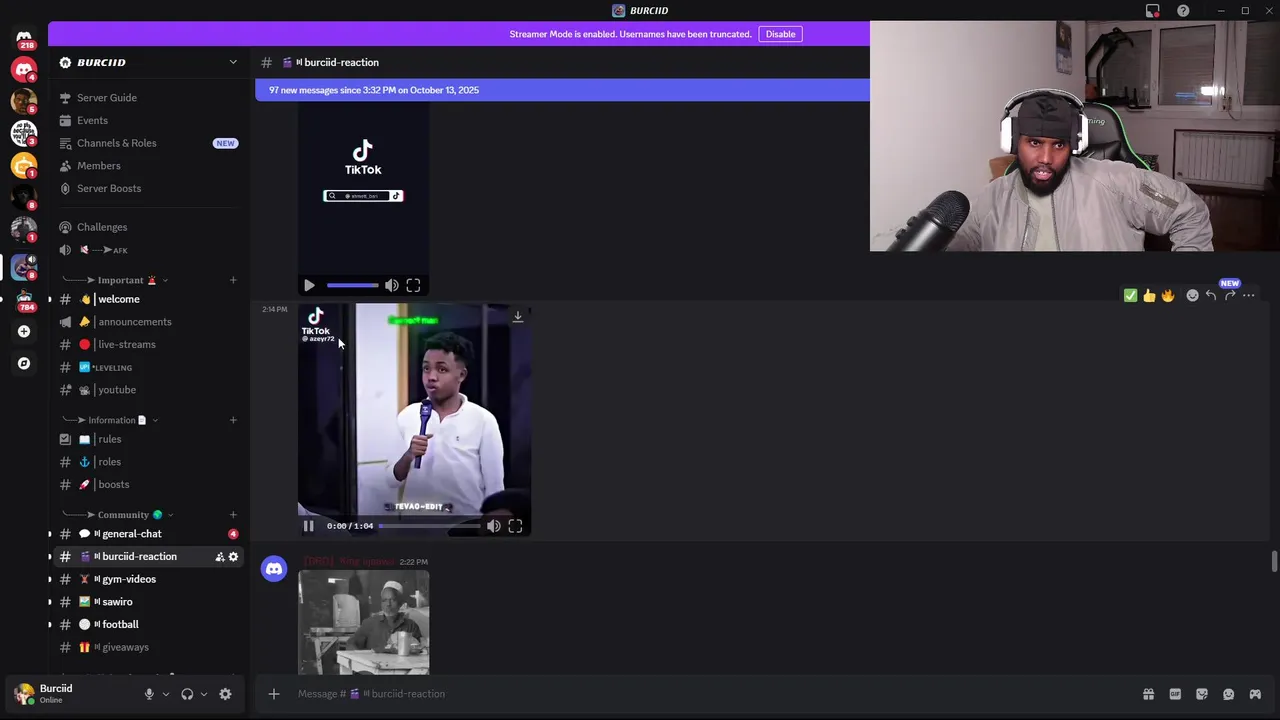Collapse the Information category

[x=111, y=420]
